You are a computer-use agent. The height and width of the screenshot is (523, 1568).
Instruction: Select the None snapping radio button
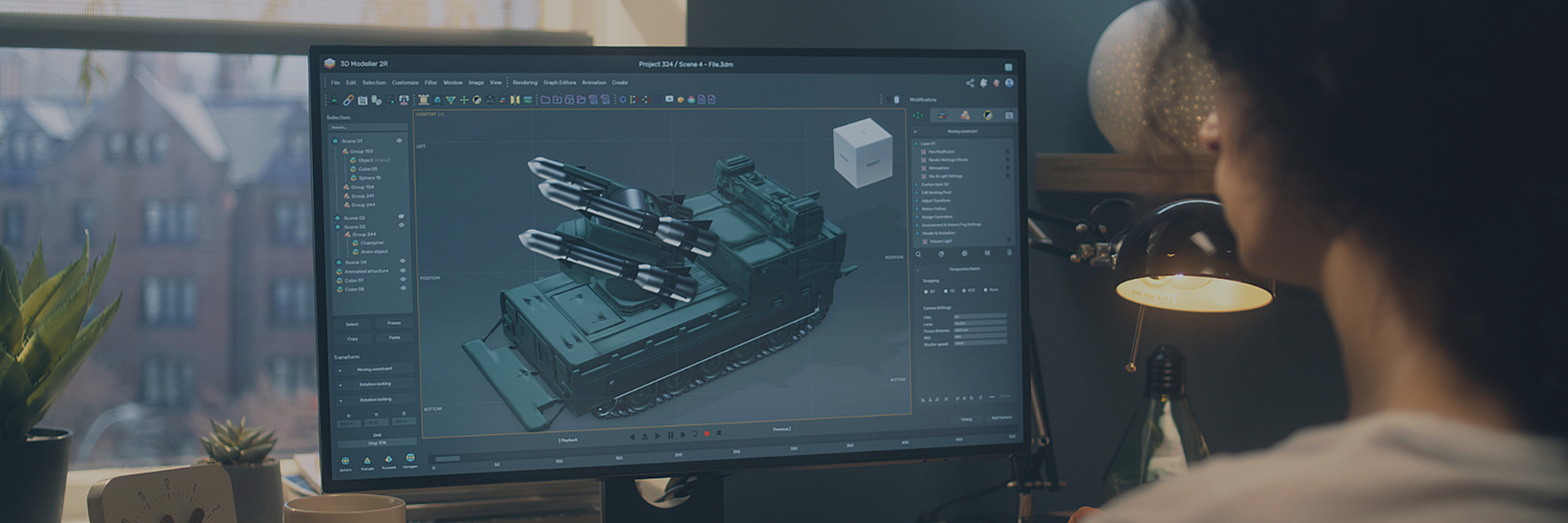(x=986, y=290)
